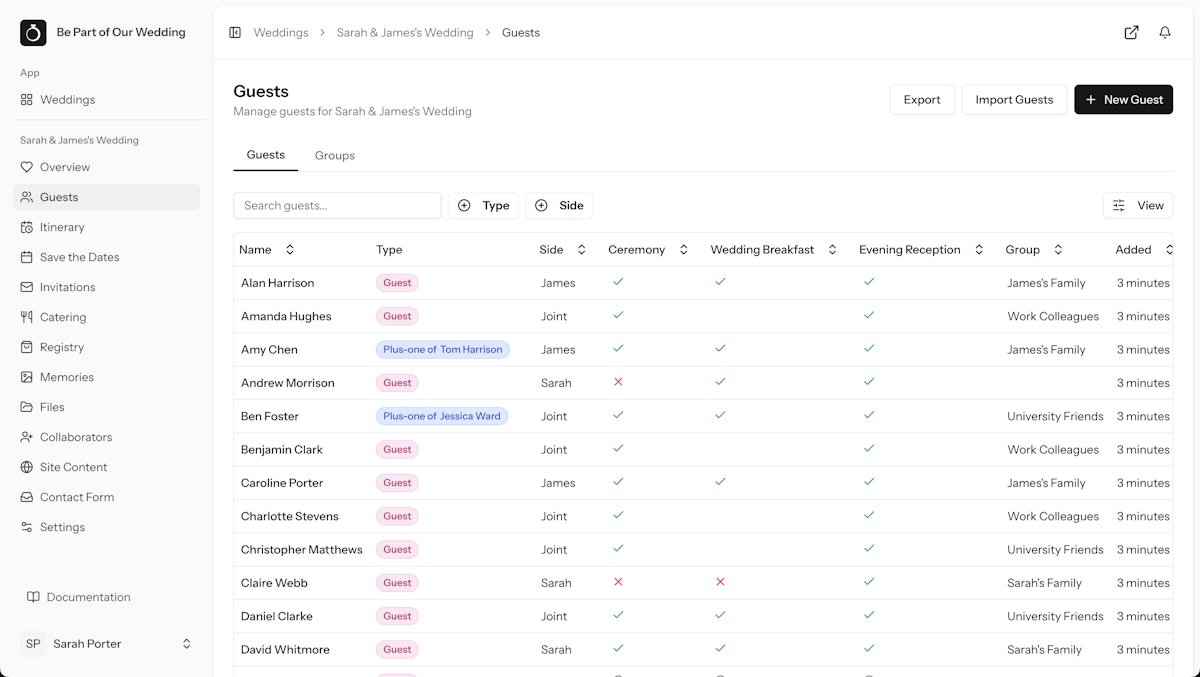The width and height of the screenshot is (1200, 677).
Task: Open the View options button
Action: click(1138, 206)
